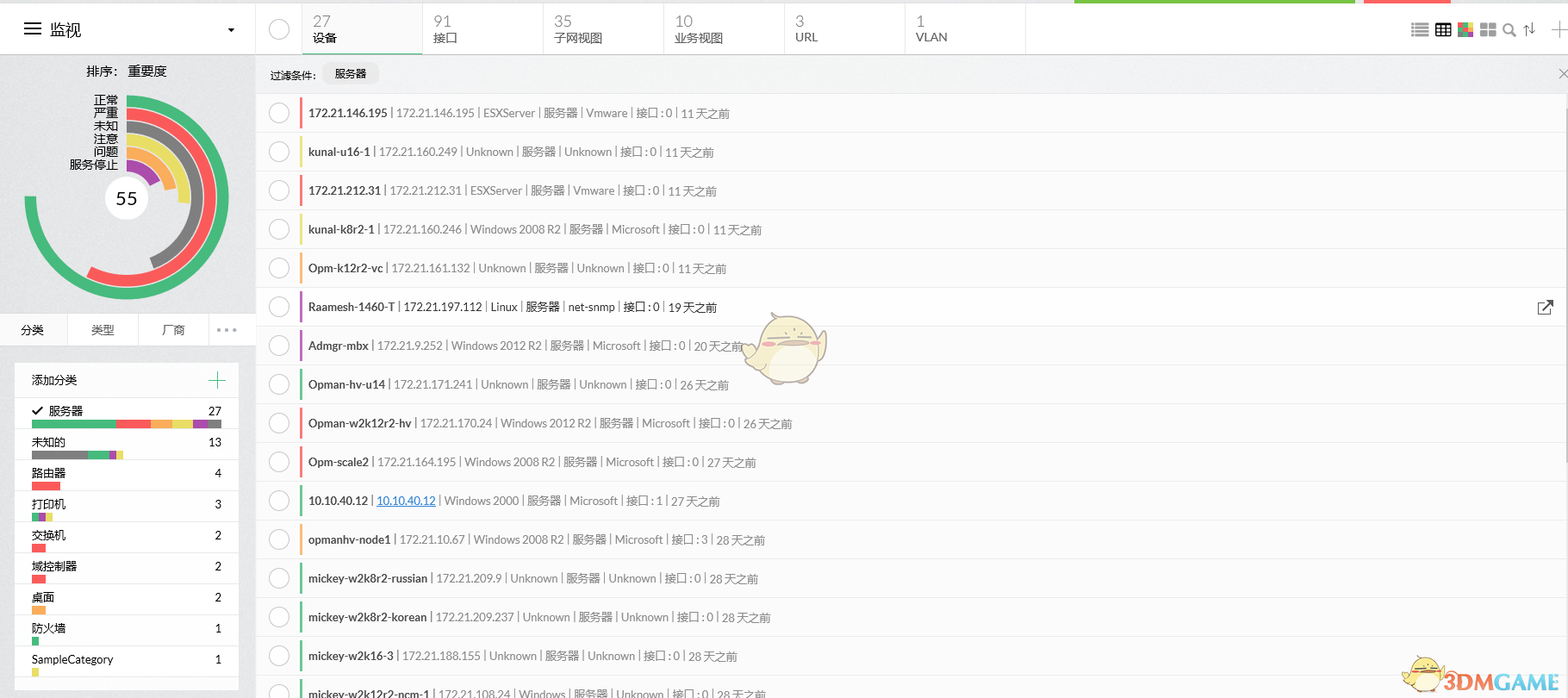Select checkbox for Admgr-mbx row
Viewport: 1568px width, 698px height.
pyautogui.click(x=279, y=346)
